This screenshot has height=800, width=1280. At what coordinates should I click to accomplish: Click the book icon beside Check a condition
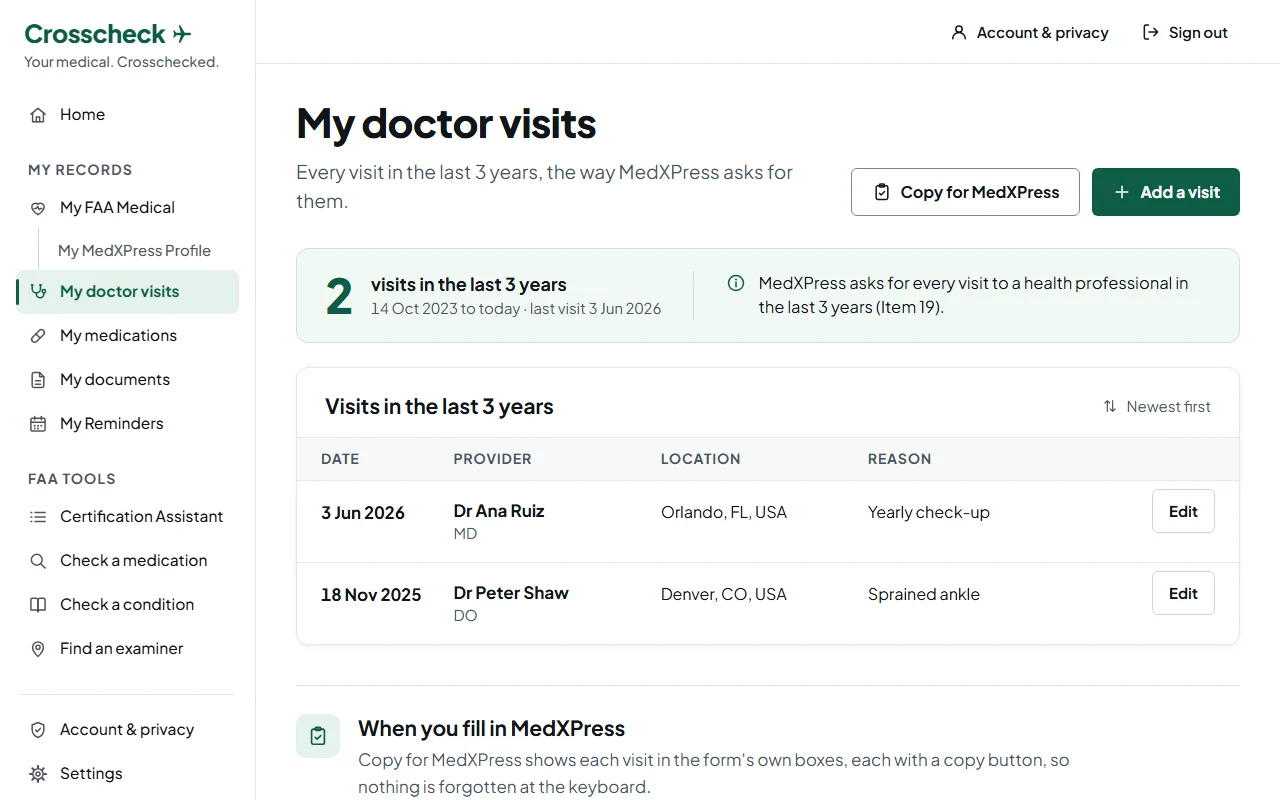[x=38, y=605]
